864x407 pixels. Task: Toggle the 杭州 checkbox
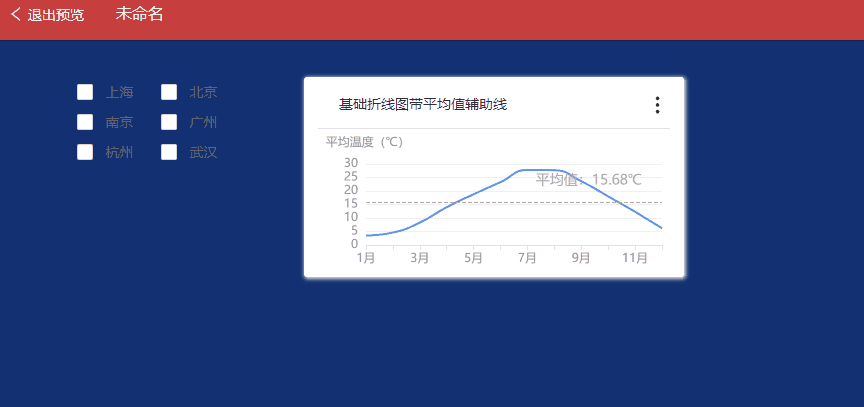(x=85, y=153)
